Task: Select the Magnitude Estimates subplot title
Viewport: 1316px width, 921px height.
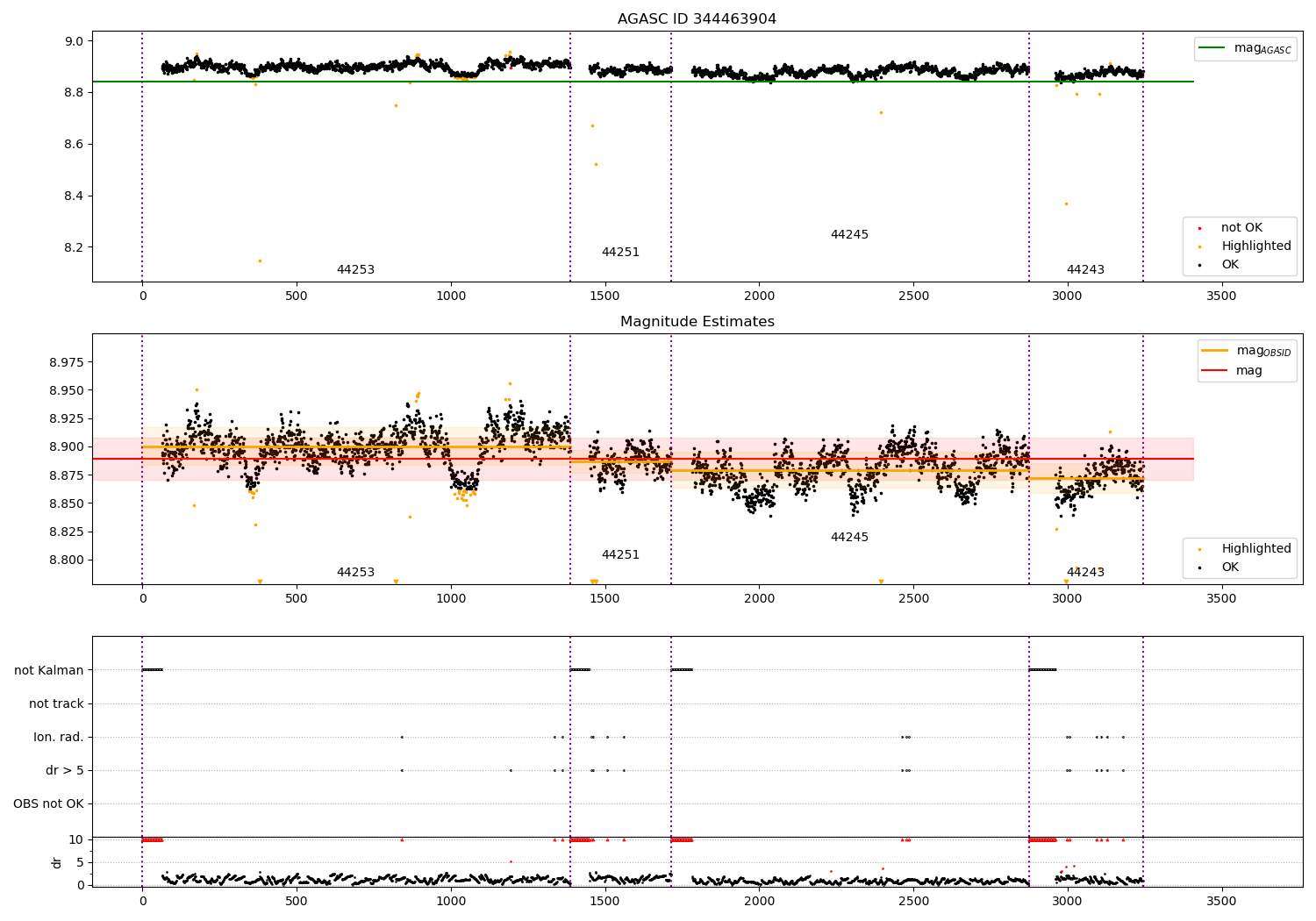Action: click(697, 322)
